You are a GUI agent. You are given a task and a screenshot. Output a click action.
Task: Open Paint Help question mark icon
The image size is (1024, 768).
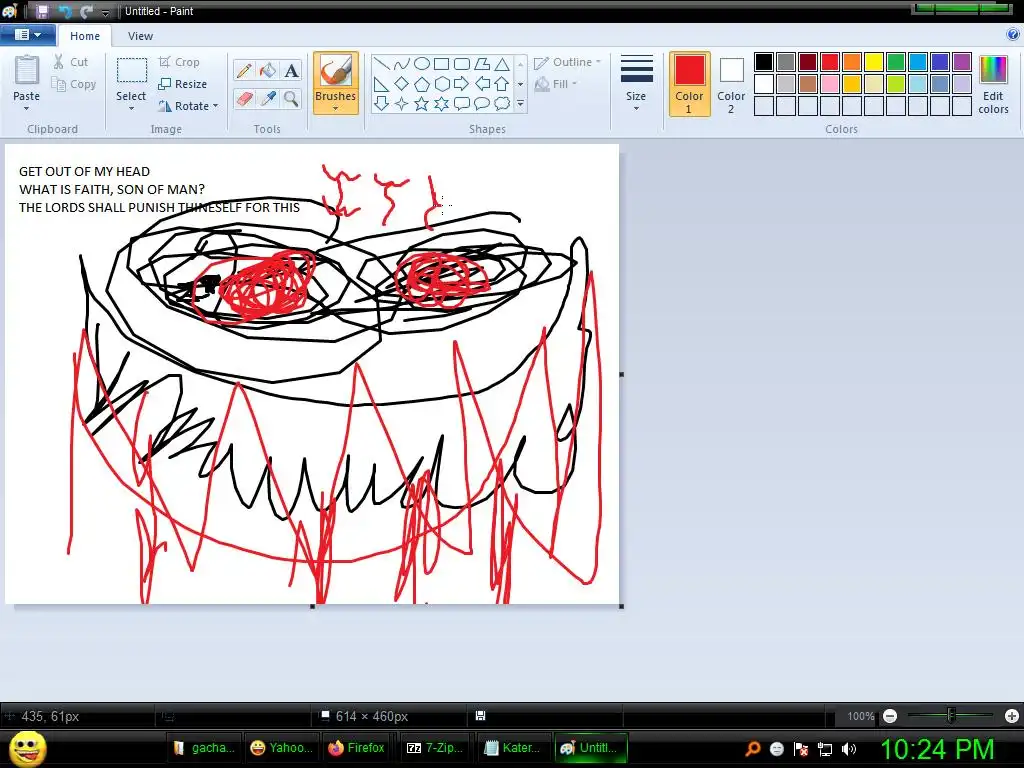tap(1013, 35)
